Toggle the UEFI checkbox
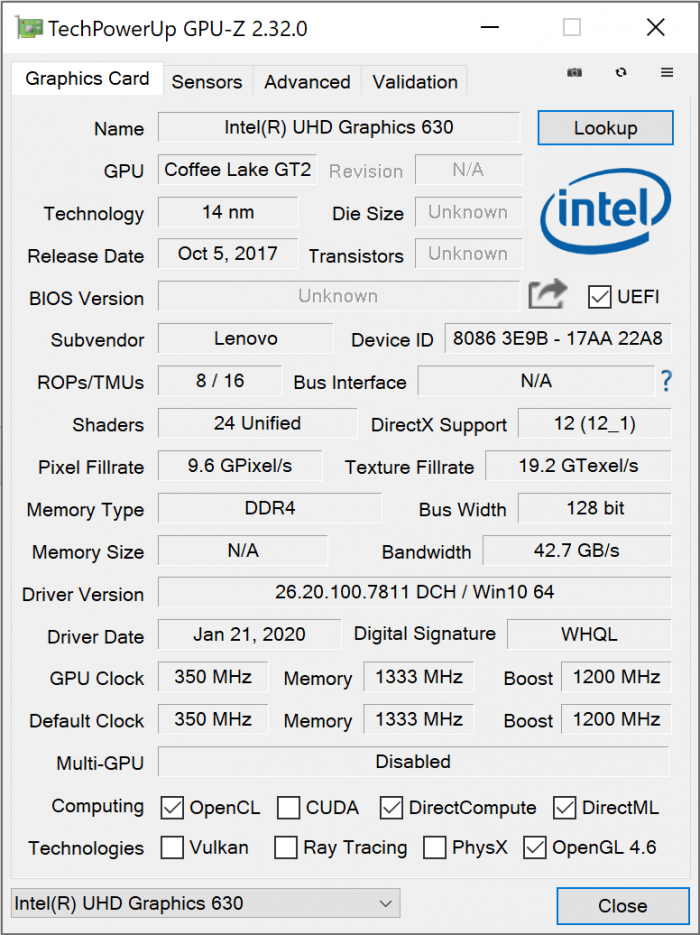Screen dimensions: 700x935 pos(600,296)
